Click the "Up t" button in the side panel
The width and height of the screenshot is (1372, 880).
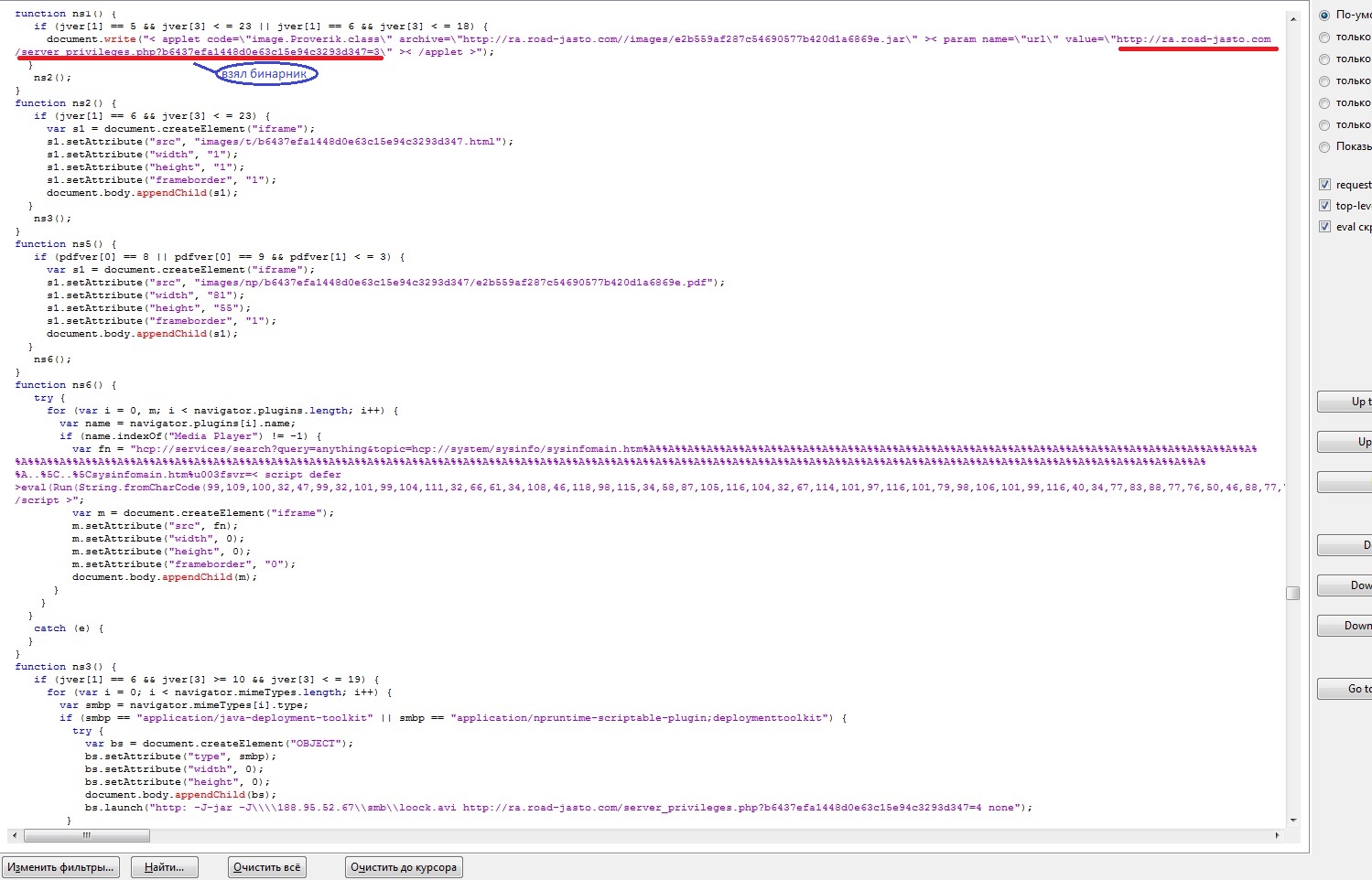click(1345, 402)
